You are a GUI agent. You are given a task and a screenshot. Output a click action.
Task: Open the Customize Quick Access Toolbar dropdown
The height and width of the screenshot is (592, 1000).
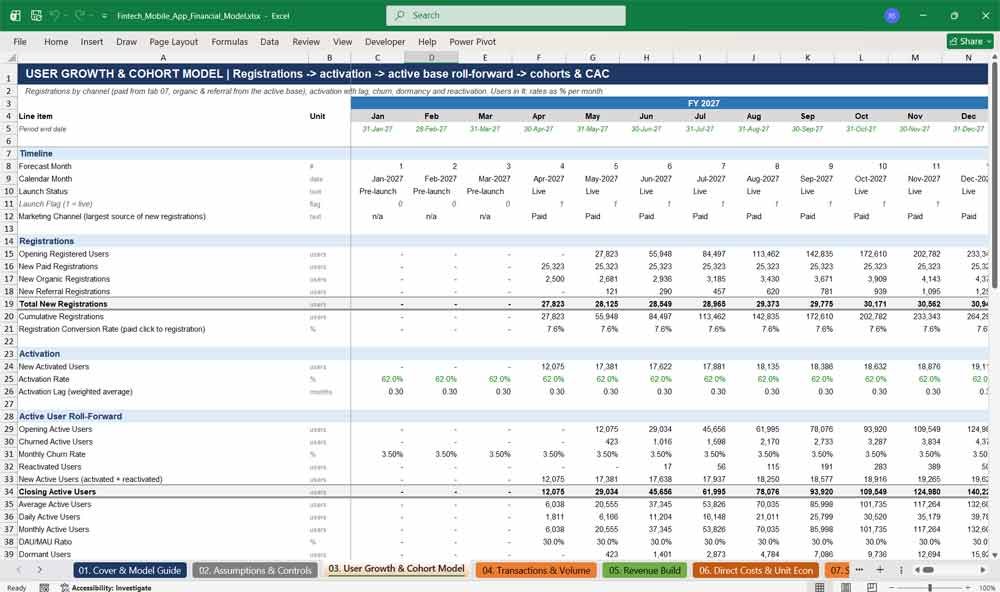[104, 16]
